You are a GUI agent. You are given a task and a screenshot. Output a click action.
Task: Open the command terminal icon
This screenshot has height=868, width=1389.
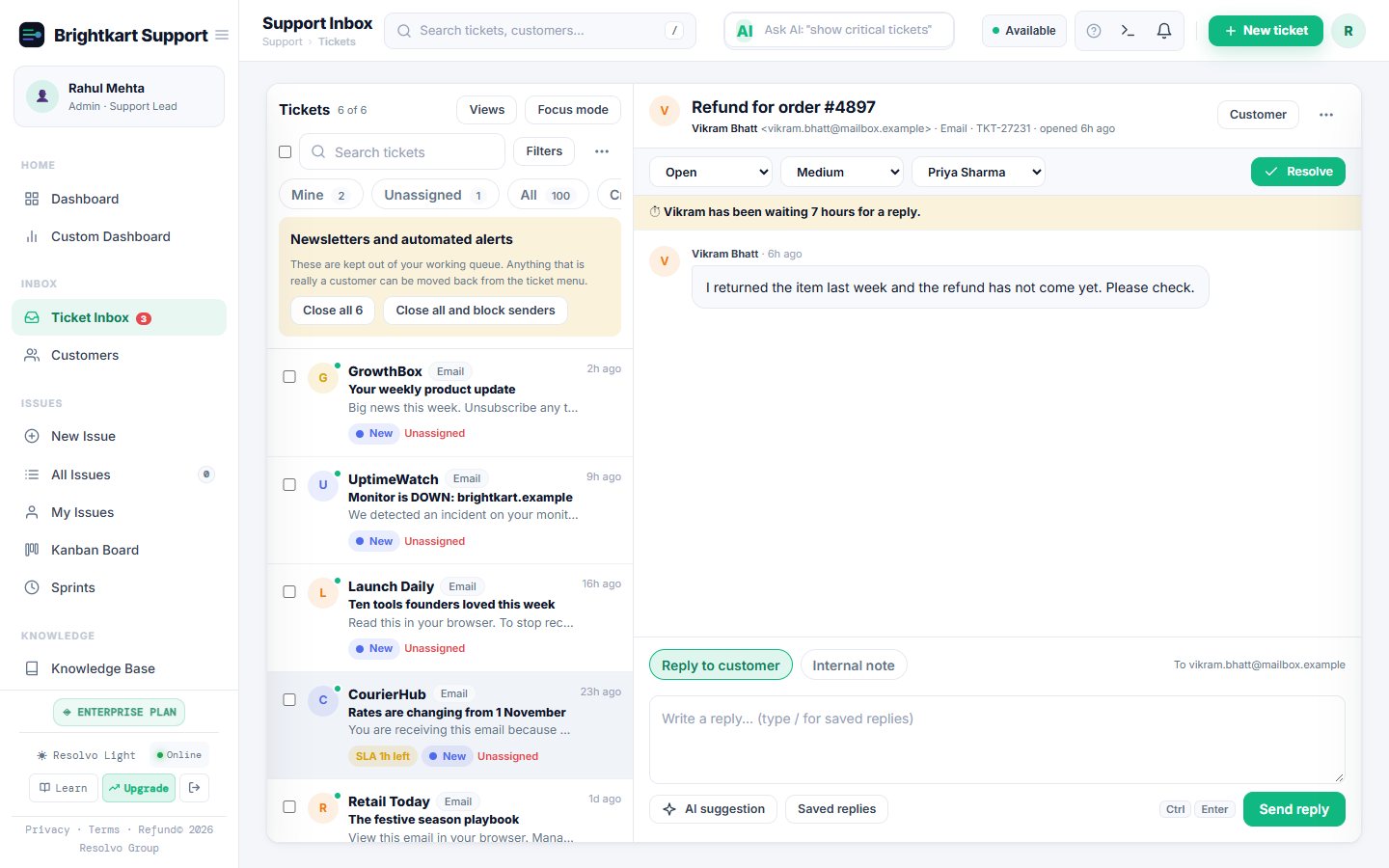1128,31
